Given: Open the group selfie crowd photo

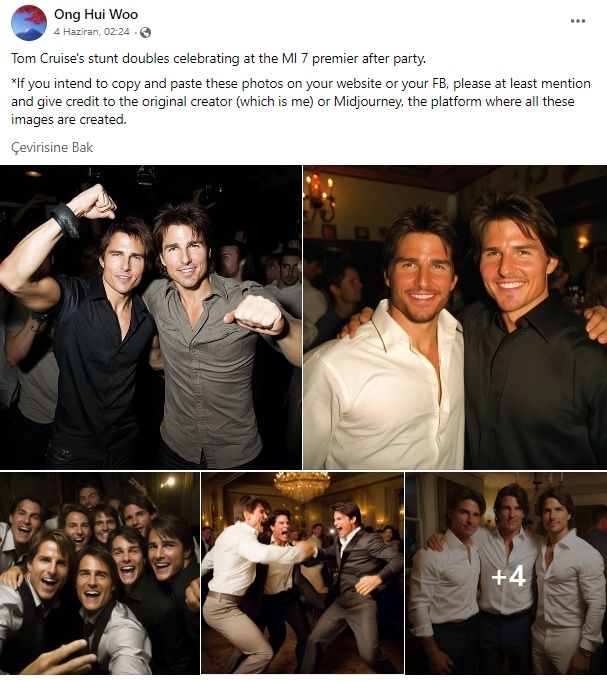Looking at the screenshot, I should tap(99, 573).
